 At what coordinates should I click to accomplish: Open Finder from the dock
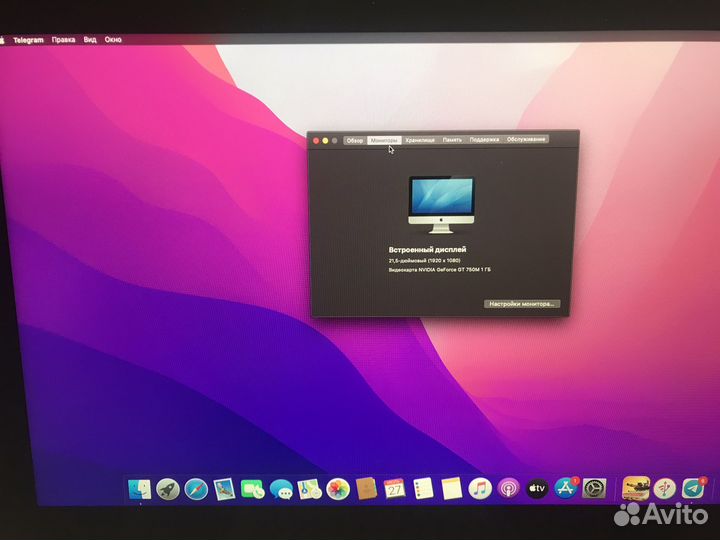140,489
